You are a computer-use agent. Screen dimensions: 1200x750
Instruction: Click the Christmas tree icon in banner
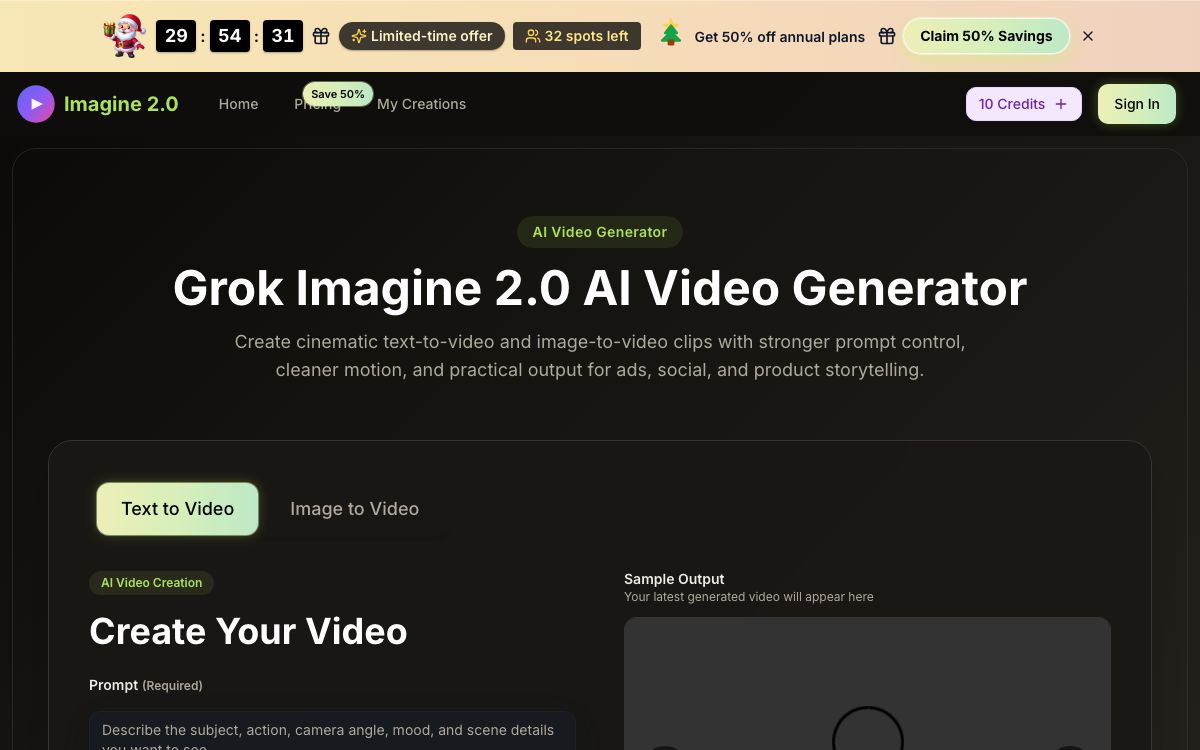point(671,35)
